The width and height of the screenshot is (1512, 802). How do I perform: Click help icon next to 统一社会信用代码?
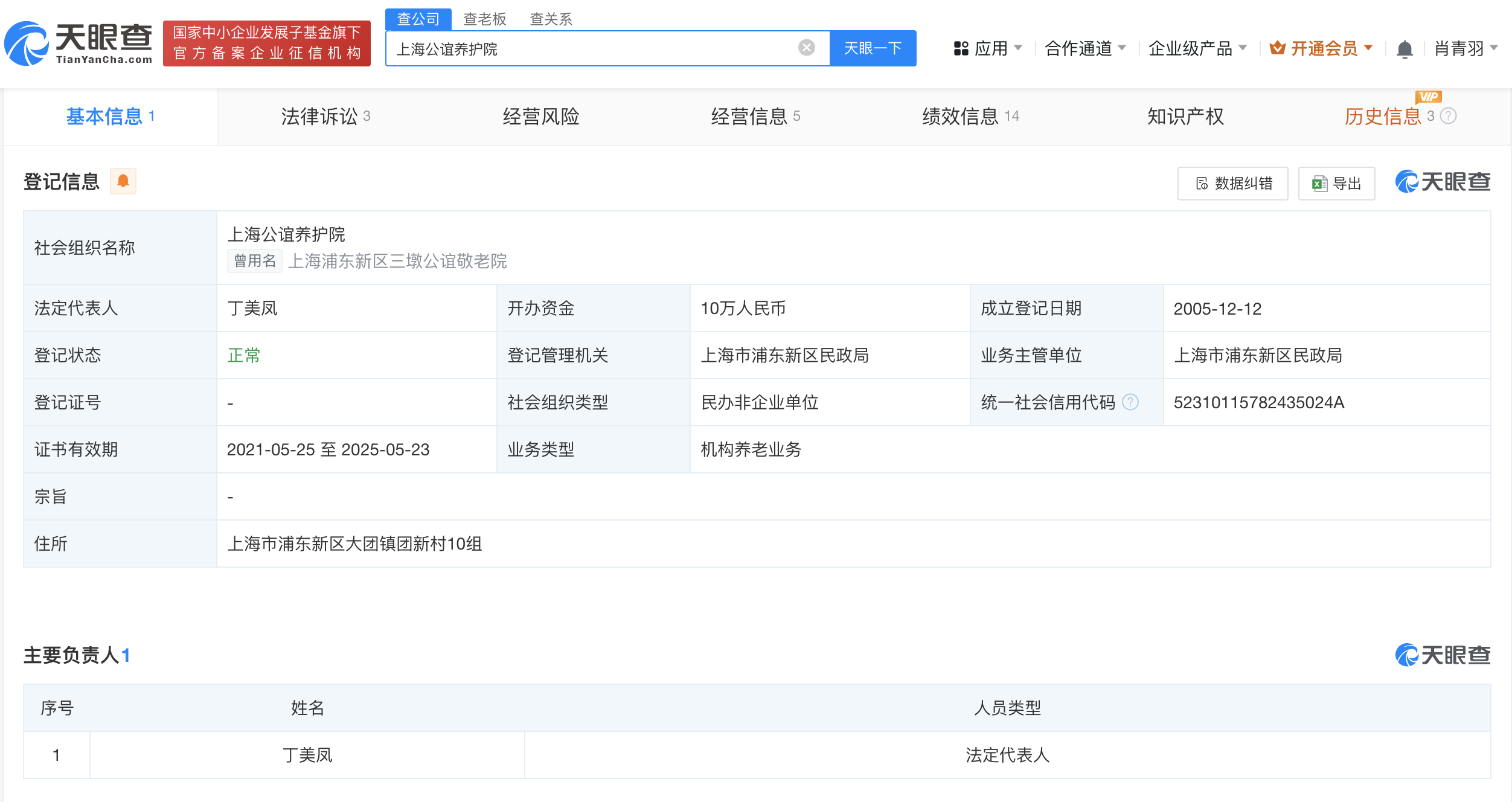[x=1130, y=402]
